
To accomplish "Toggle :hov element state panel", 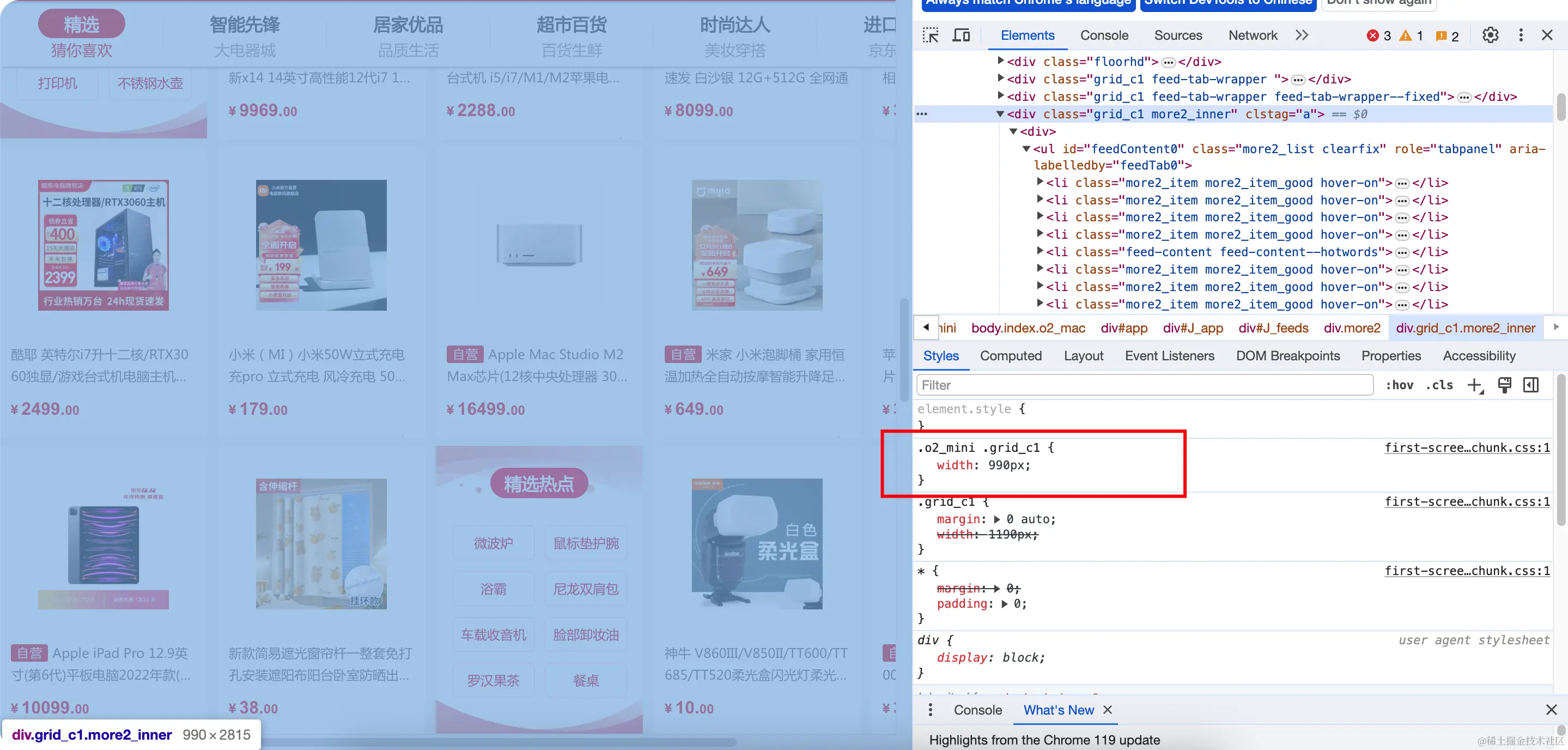I will click(x=1400, y=385).
